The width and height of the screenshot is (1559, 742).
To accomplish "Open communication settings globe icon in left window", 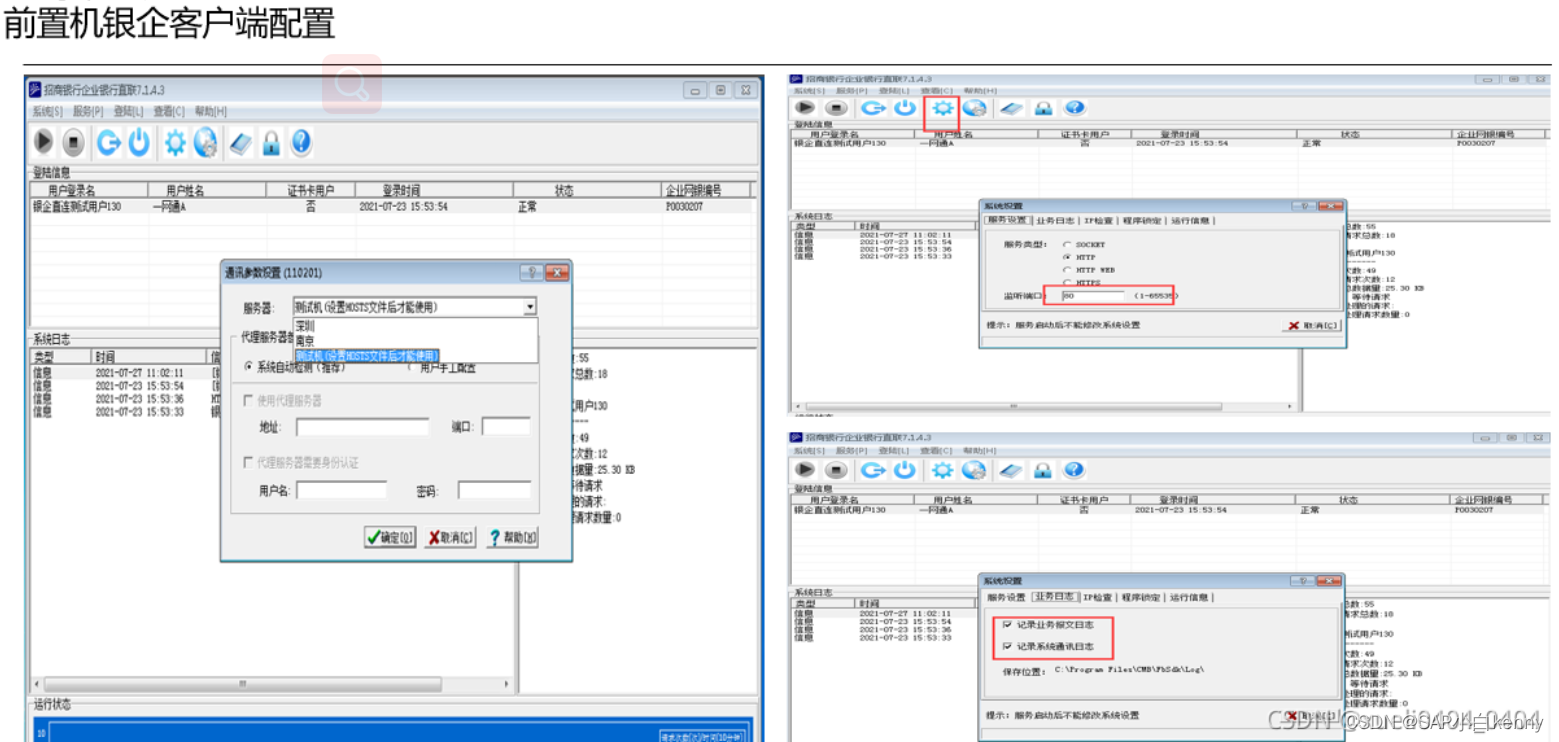I will [206, 143].
